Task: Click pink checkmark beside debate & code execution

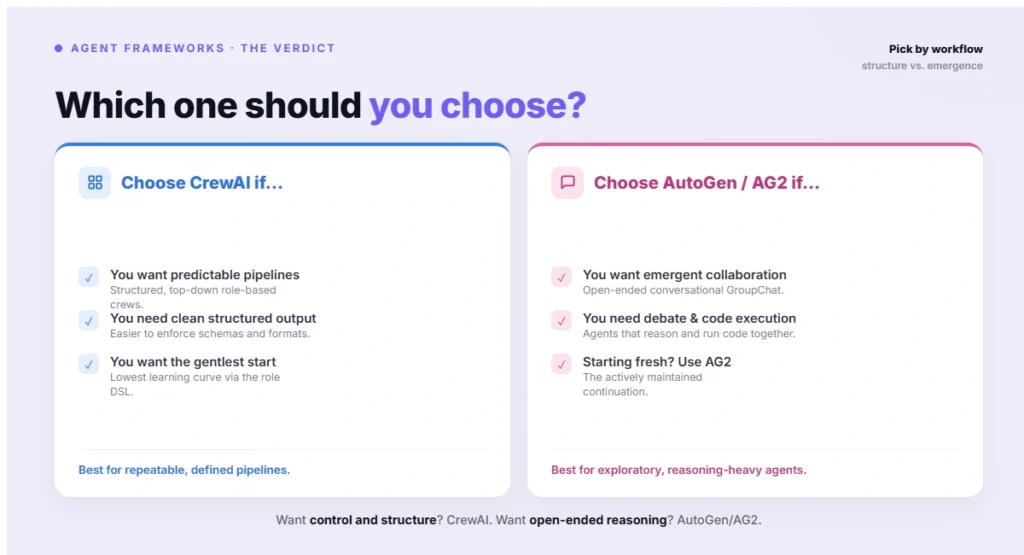Action: coord(562,321)
